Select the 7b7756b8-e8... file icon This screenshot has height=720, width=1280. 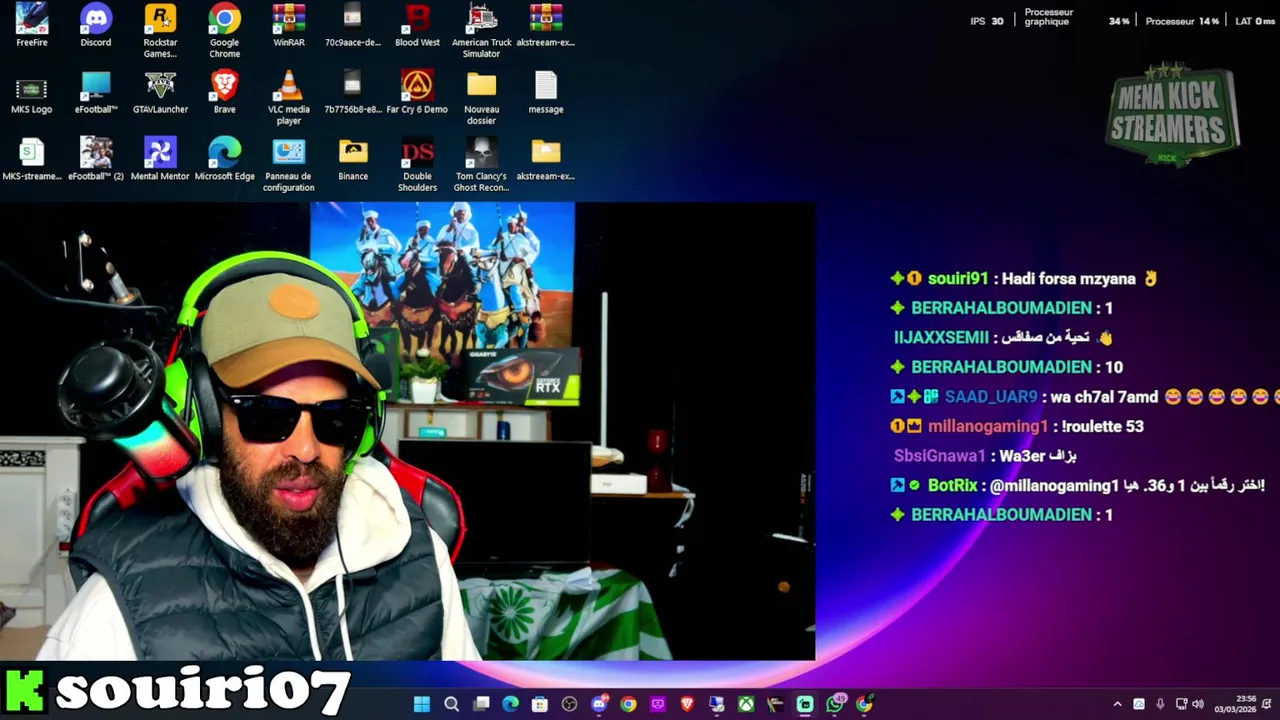click(353, 93)
